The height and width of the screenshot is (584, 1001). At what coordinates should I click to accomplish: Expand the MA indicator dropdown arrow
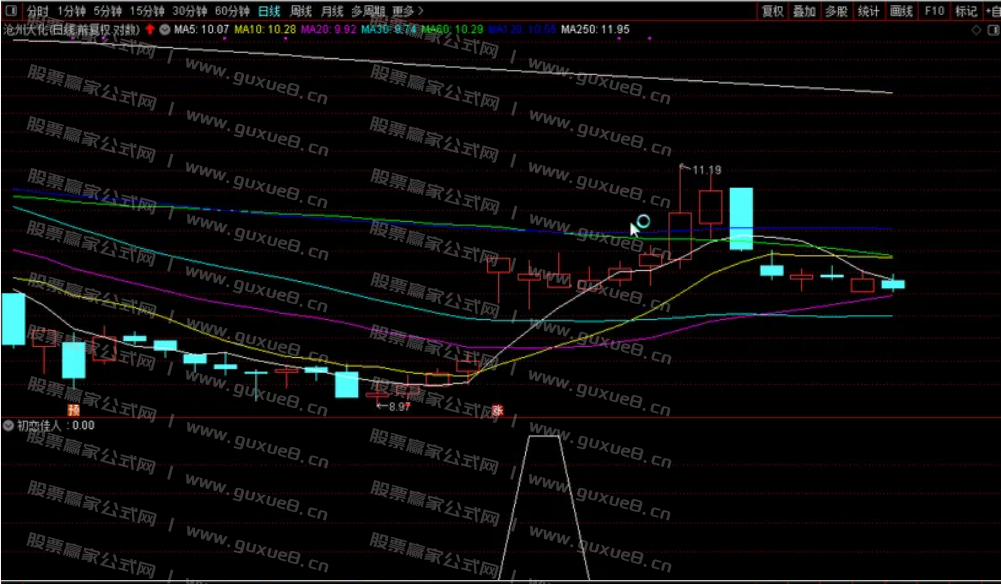point(164,29)
